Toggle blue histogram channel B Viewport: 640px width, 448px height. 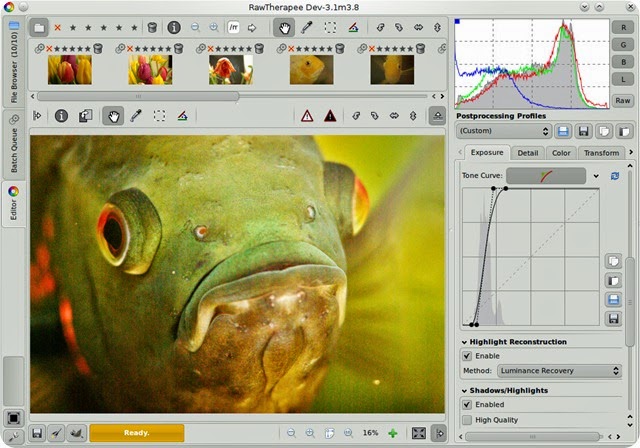tap(623, 62)
